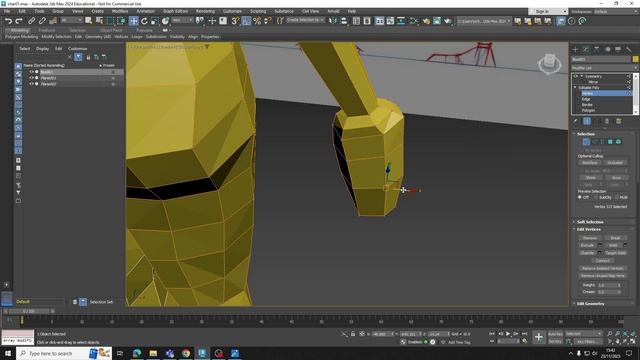640x360 pixels.
Task: Click the Redo arrow icon
Action: click(18, 20)
